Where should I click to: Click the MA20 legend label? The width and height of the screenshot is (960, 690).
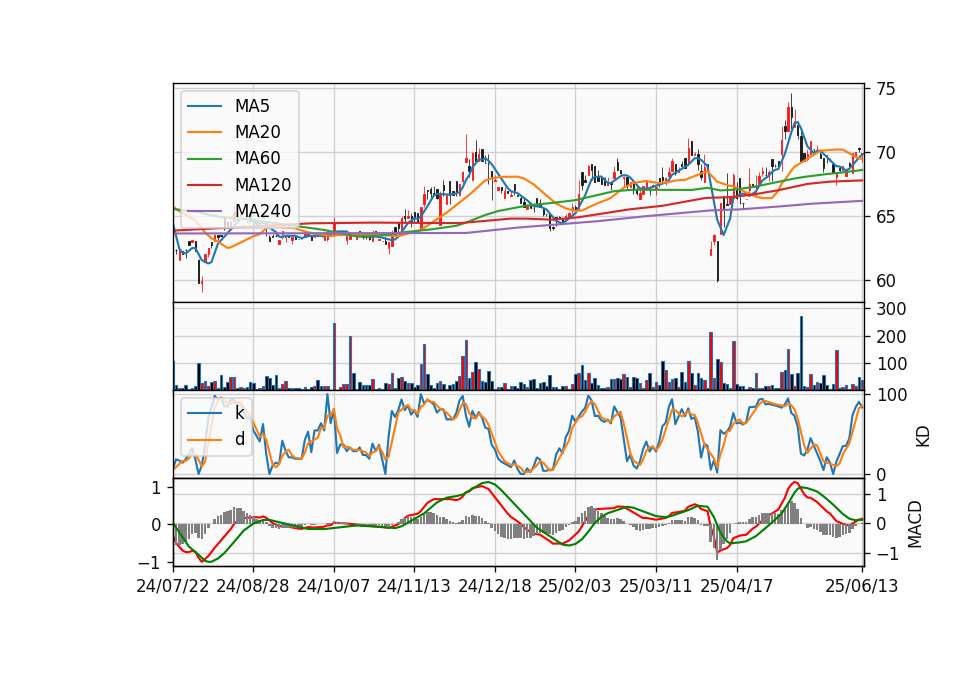(257, 132)
